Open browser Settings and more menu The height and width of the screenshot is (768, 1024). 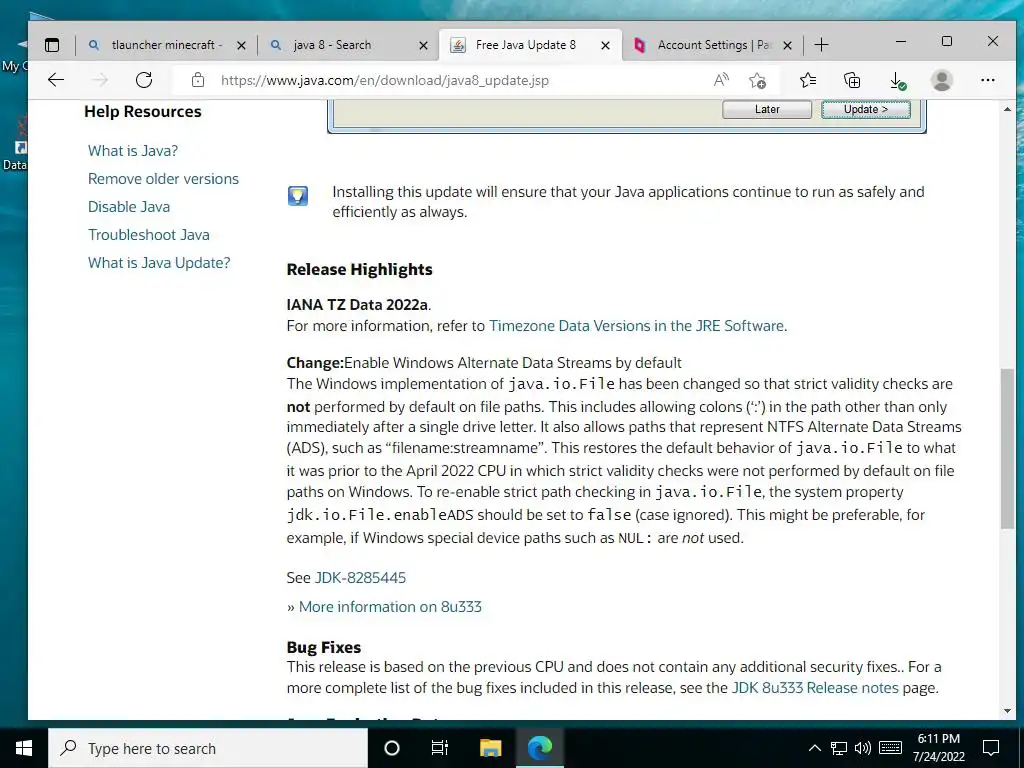(x=987, y=80)
